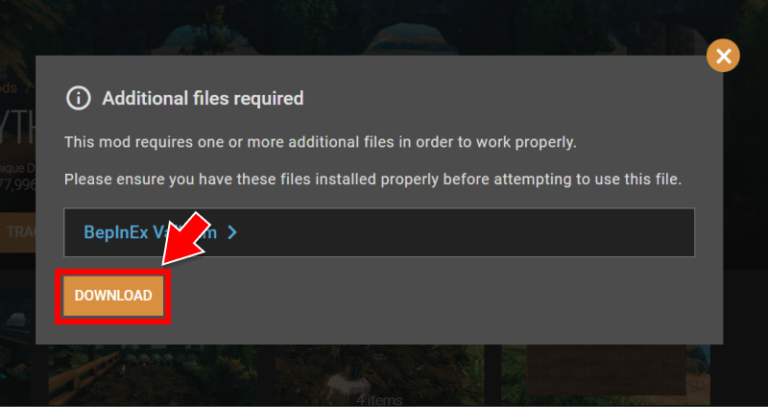Click the 'This mod requires' description line
Screen dimensions: 768x407
[x=320, y=143]
